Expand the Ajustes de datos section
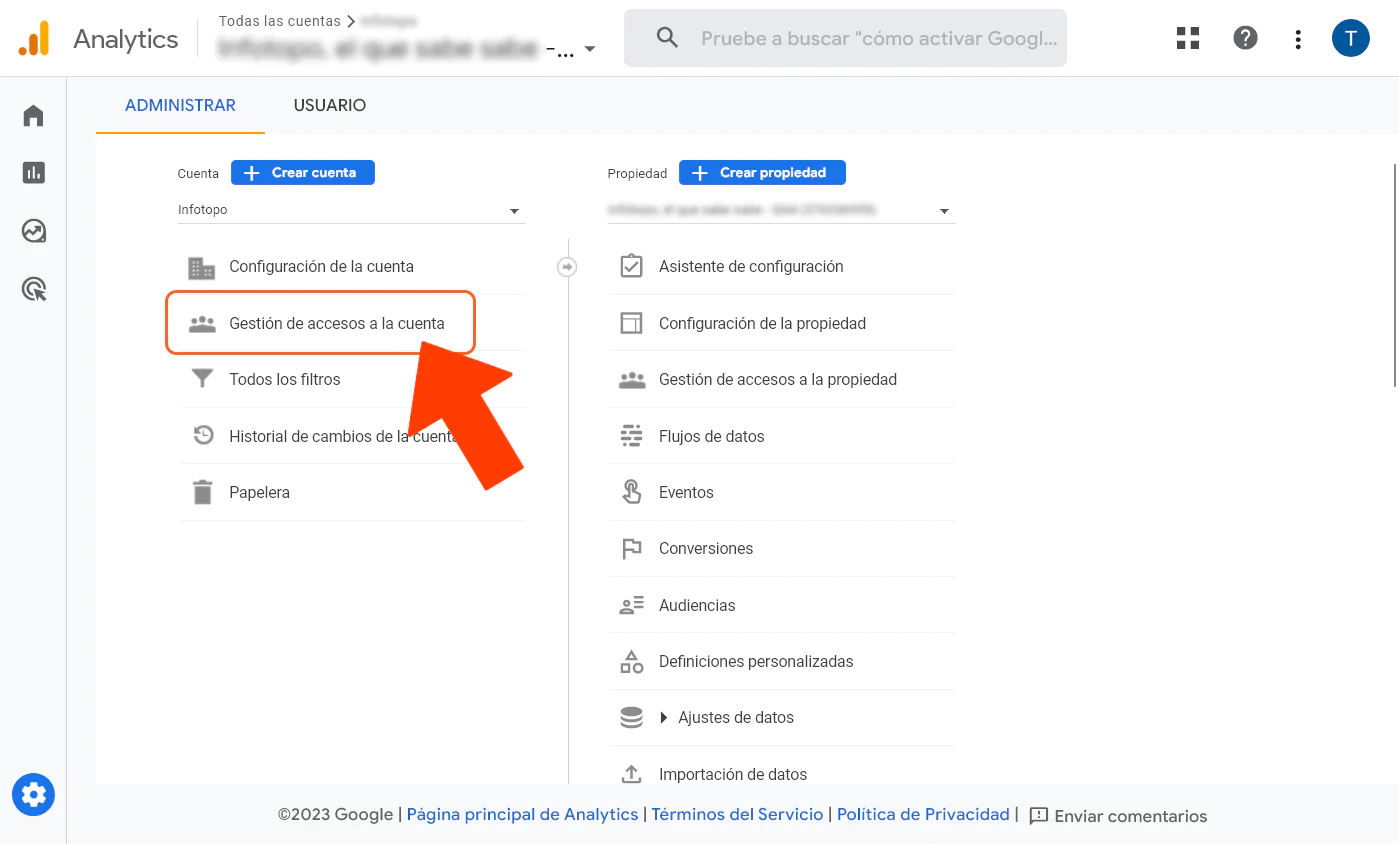The height and width of the screenshot is (844, 1399). pos(664,717)
